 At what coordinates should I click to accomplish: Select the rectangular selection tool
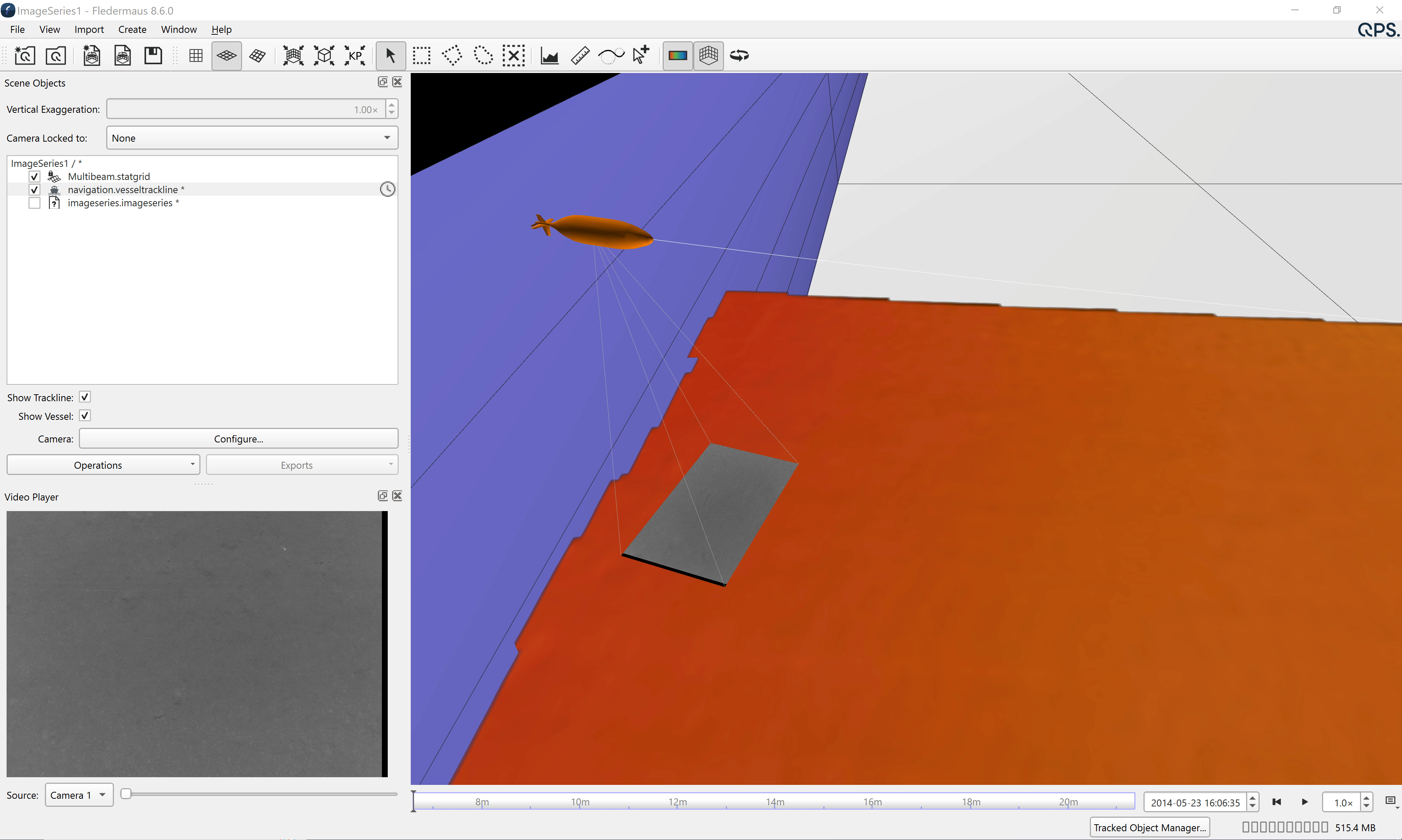tap(421, 55)
